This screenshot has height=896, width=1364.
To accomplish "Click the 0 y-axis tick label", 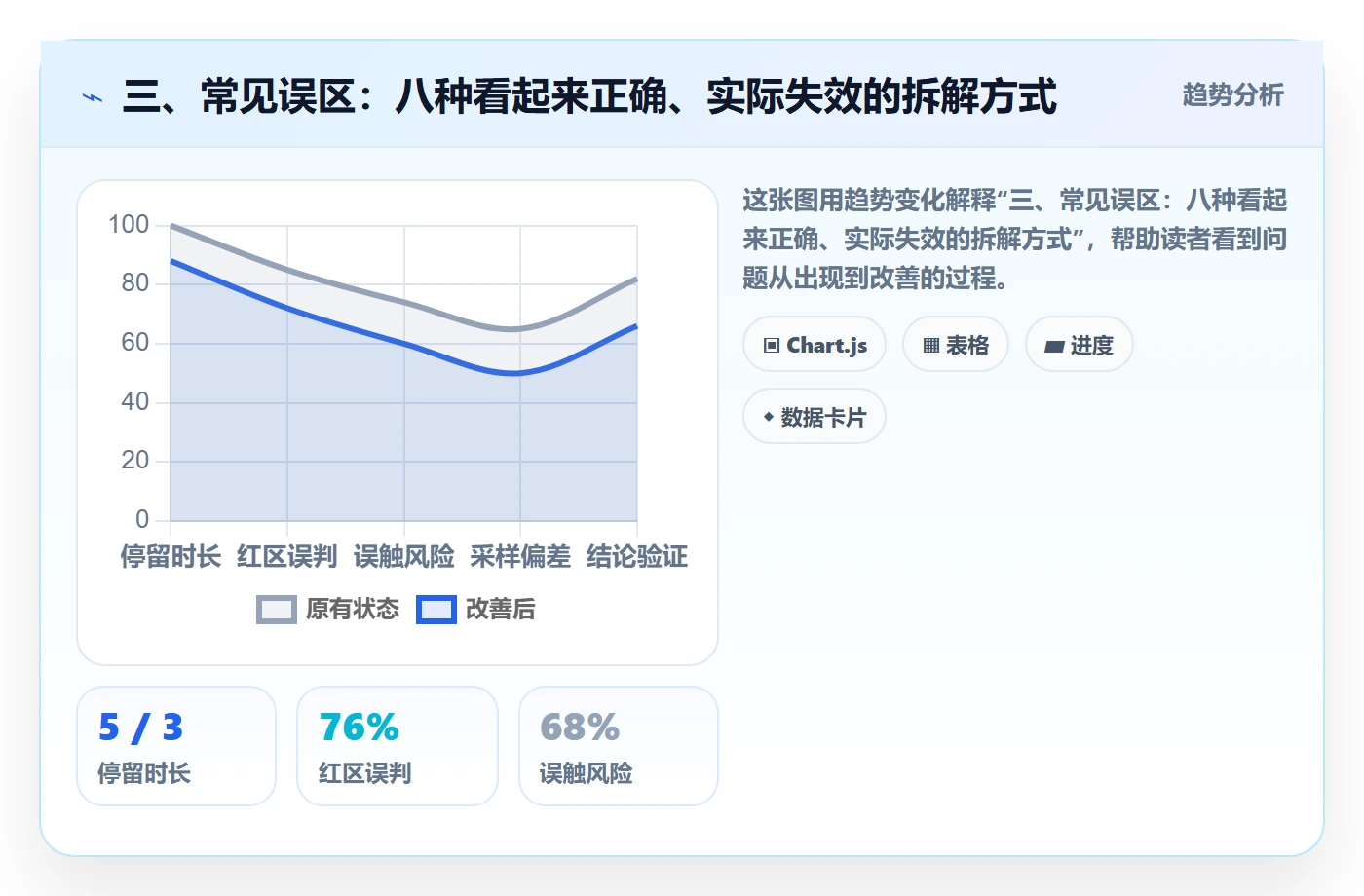I will (x=142, y=520).
